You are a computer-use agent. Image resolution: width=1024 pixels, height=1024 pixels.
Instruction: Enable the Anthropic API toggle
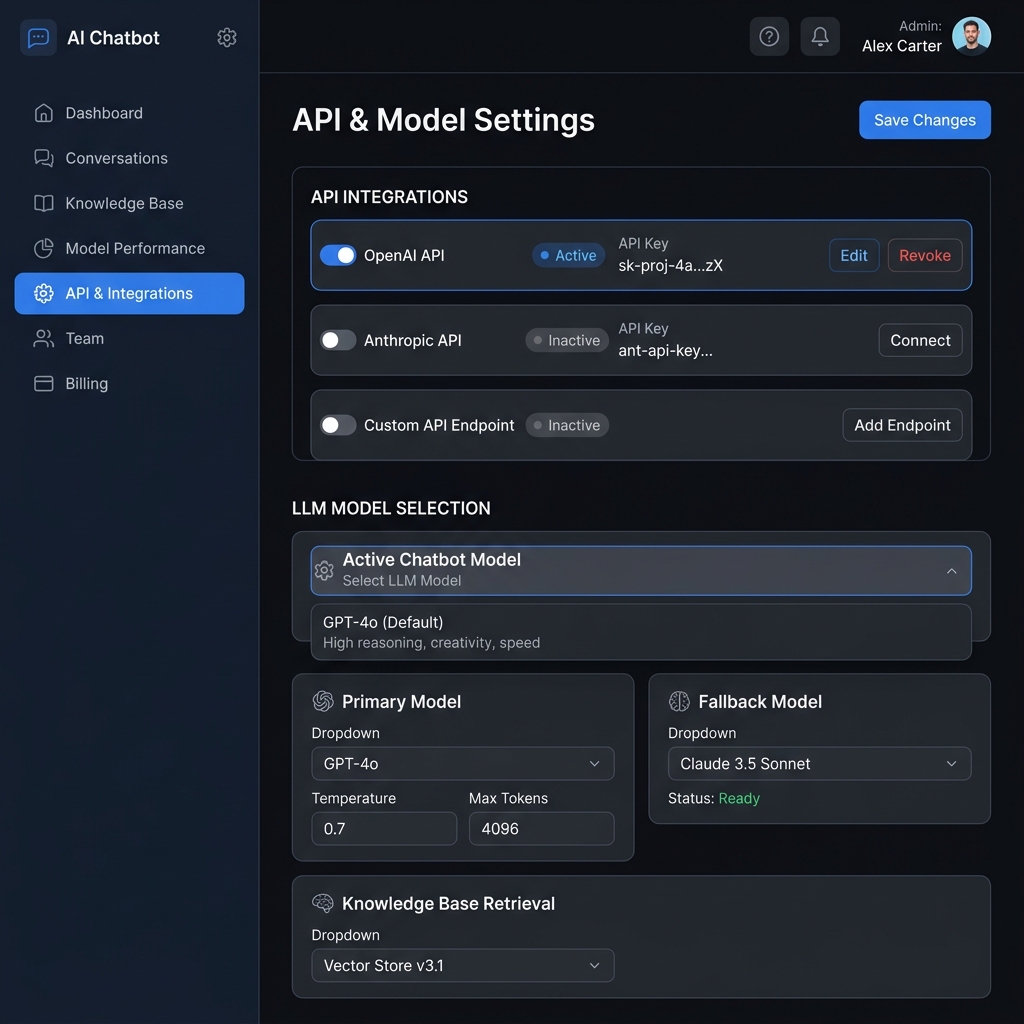(x=338, y=340)
